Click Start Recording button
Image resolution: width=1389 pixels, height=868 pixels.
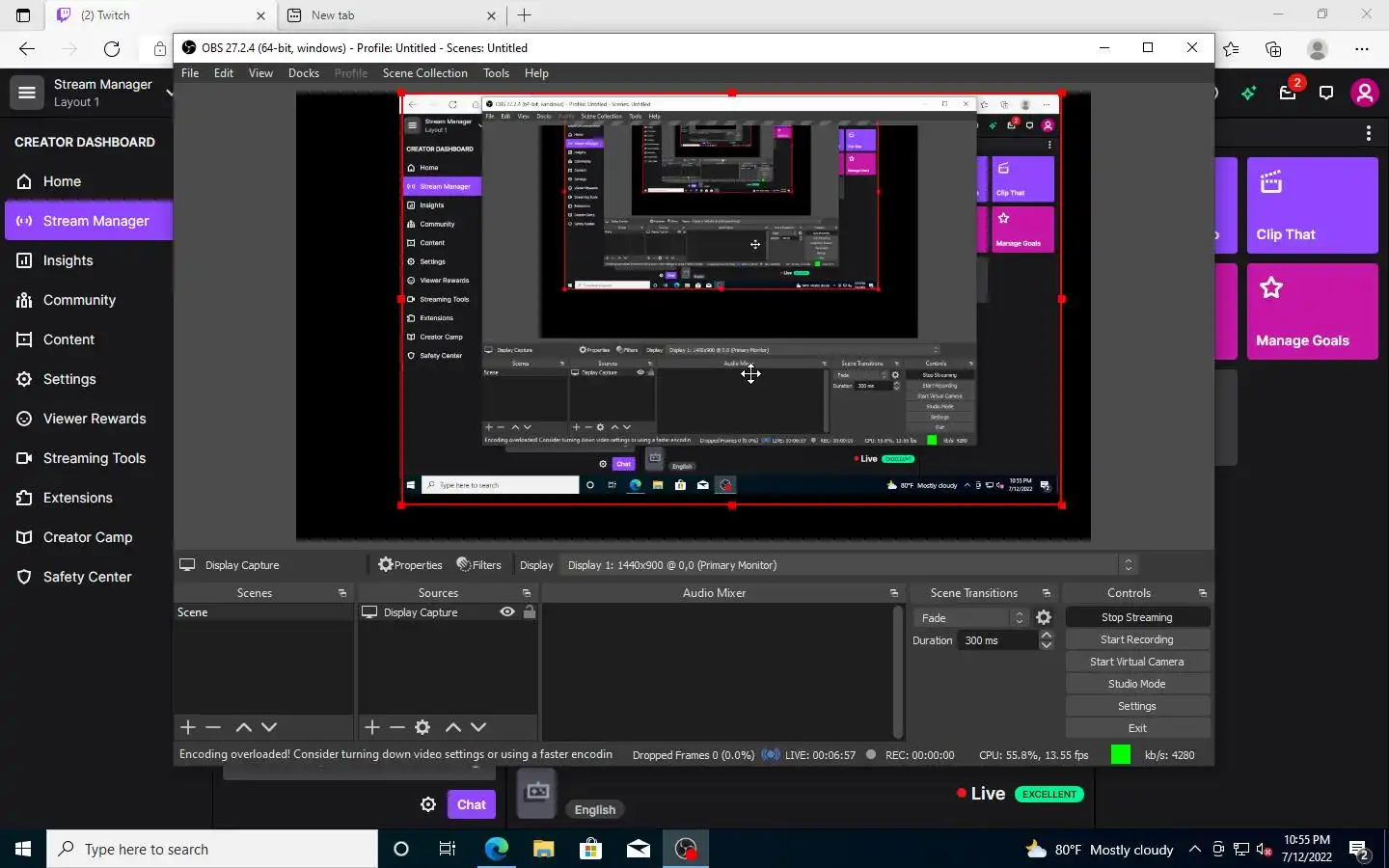tap(1137, 639)
